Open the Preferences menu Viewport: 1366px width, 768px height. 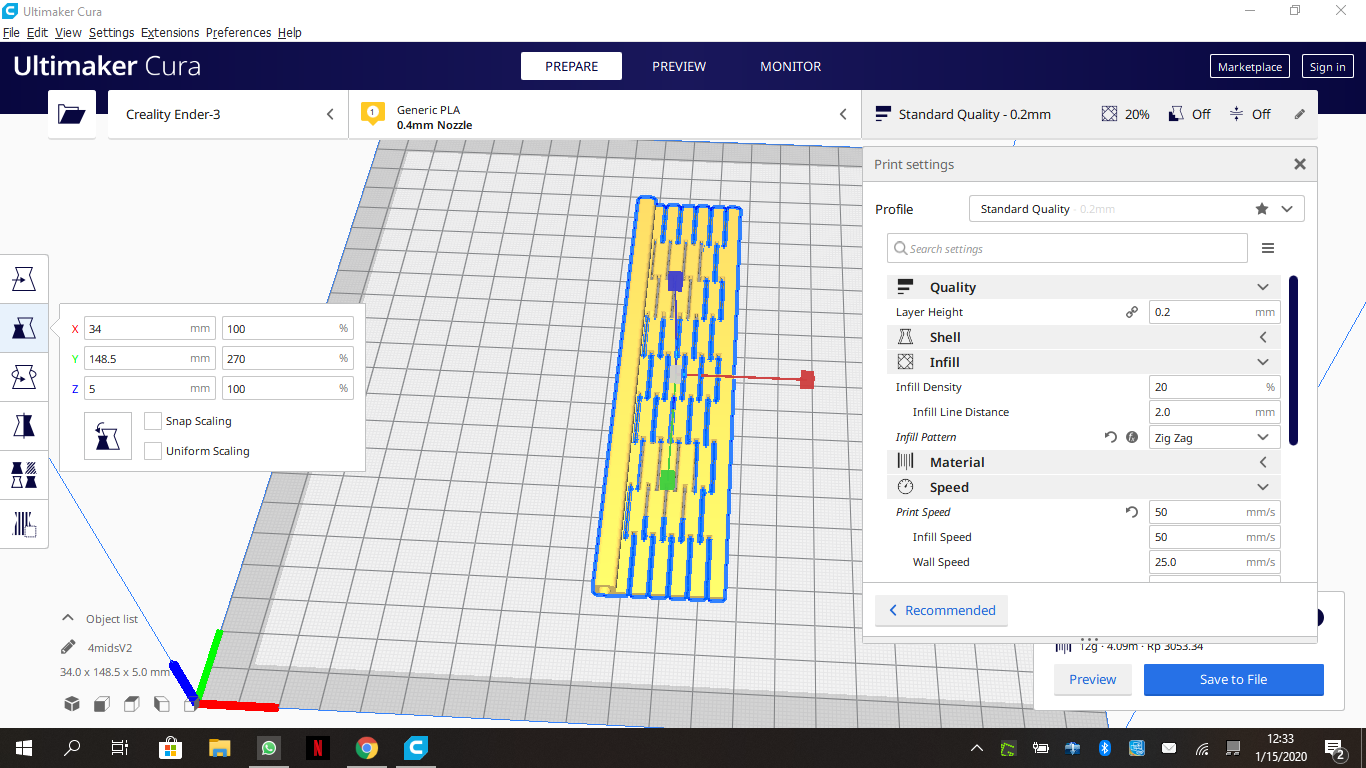pyautogui.click(x=238, y=33)
